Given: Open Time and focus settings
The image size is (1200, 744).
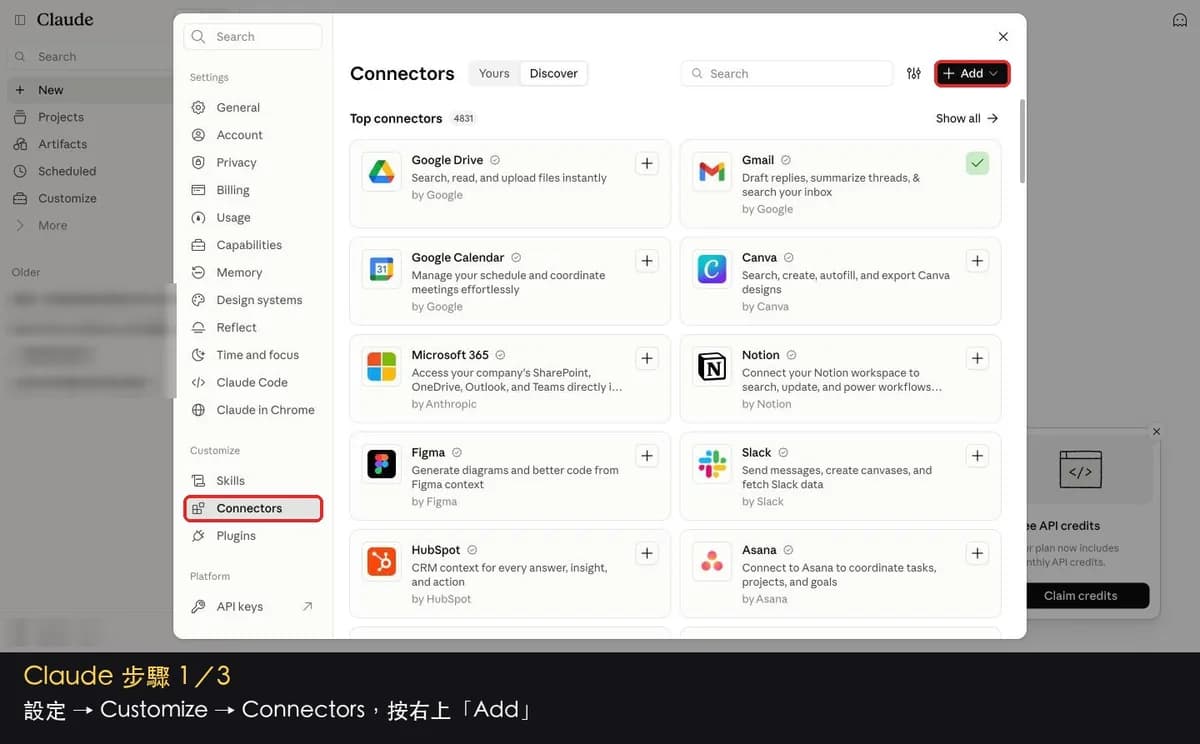Looking at the screenshot, I should tap(253, 355).
